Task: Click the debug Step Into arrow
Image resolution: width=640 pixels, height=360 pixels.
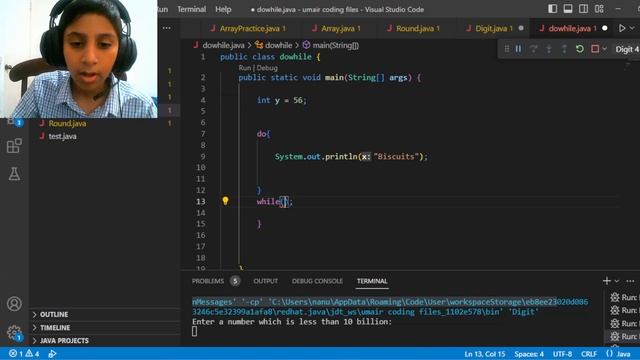Action: [549, 49]
